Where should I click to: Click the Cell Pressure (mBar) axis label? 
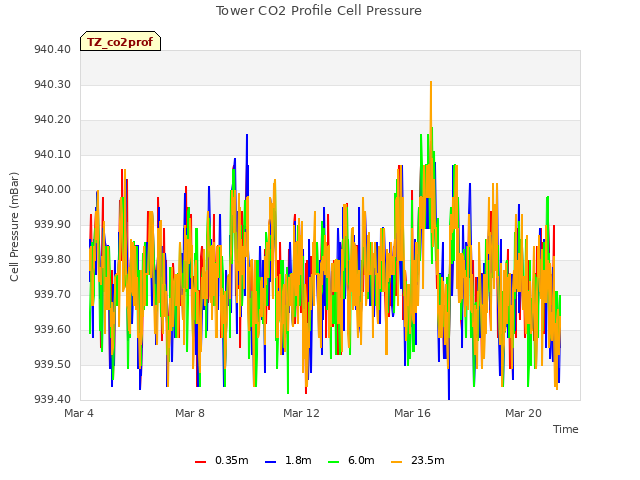coord(14,227)
